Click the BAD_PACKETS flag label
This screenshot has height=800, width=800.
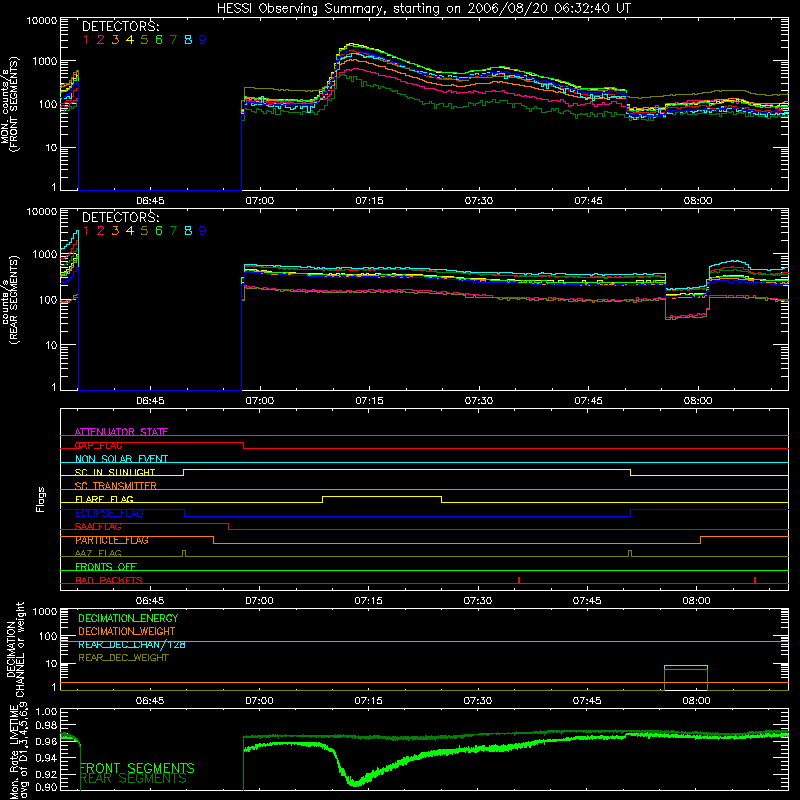[109, 580]
